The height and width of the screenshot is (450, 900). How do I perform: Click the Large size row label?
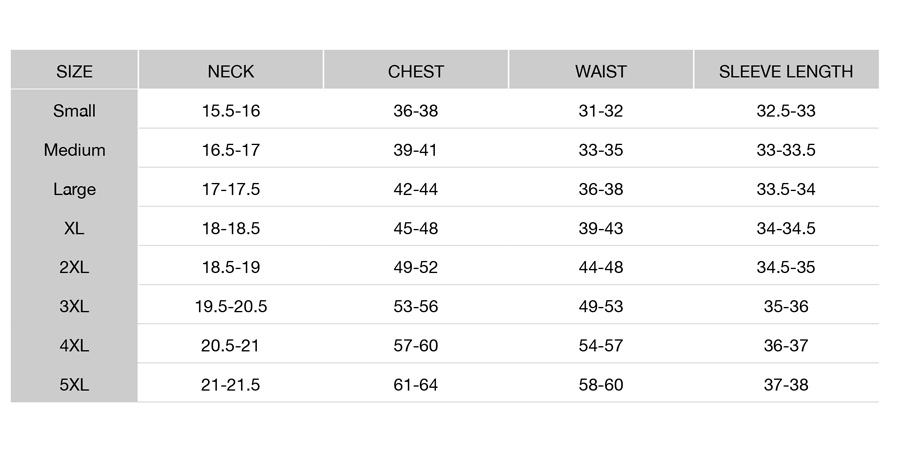pyautogui.click(x=74, y=189)
